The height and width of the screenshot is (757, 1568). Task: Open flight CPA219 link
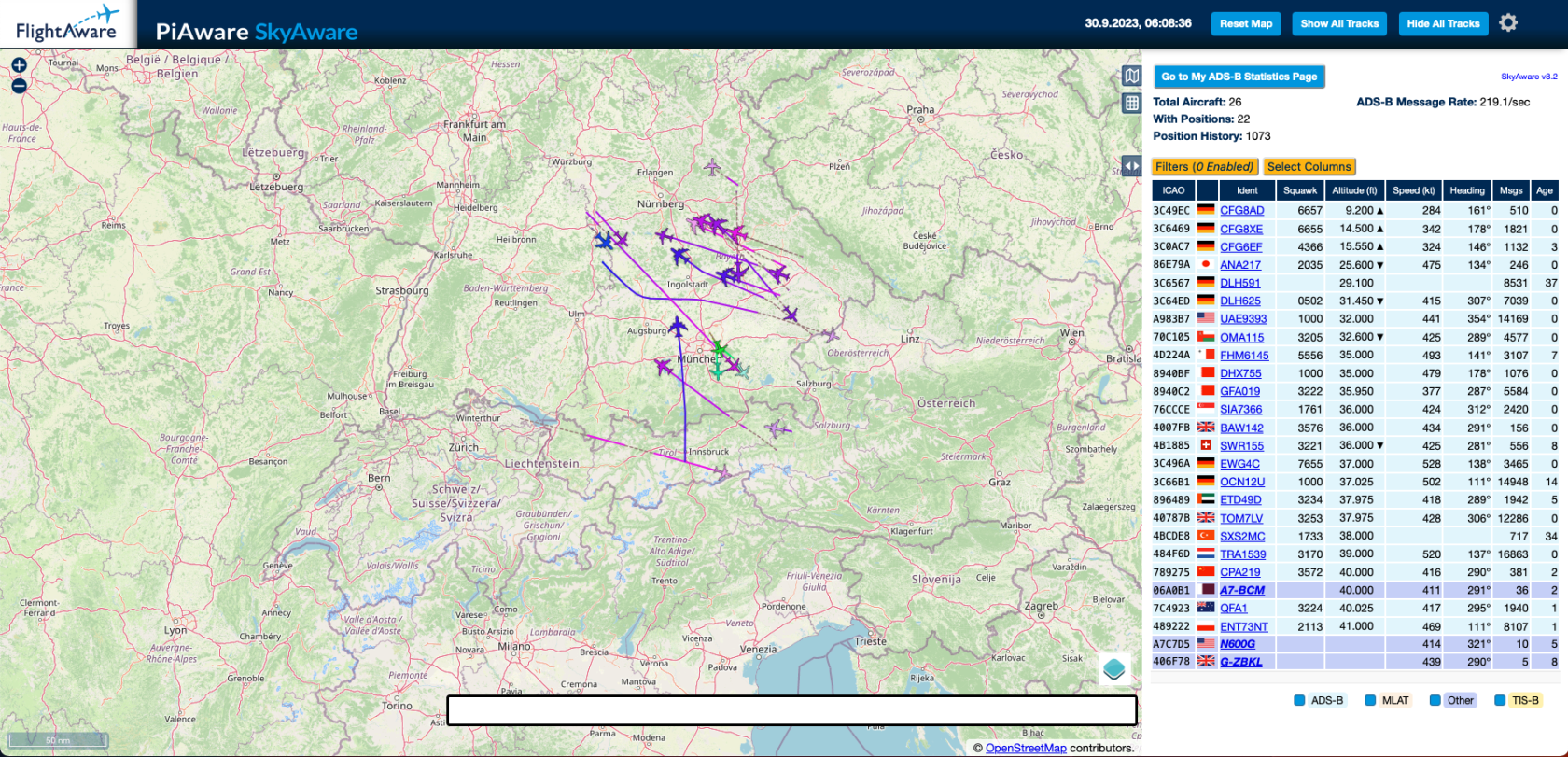[1239, 572]
